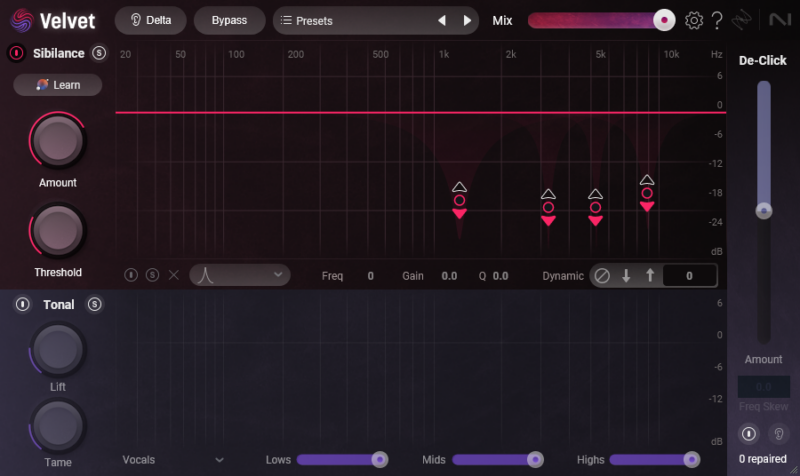This screenshot has height=476, width=800.
Task: Go to previous preset arrow
Action: (x=442, y=20)
